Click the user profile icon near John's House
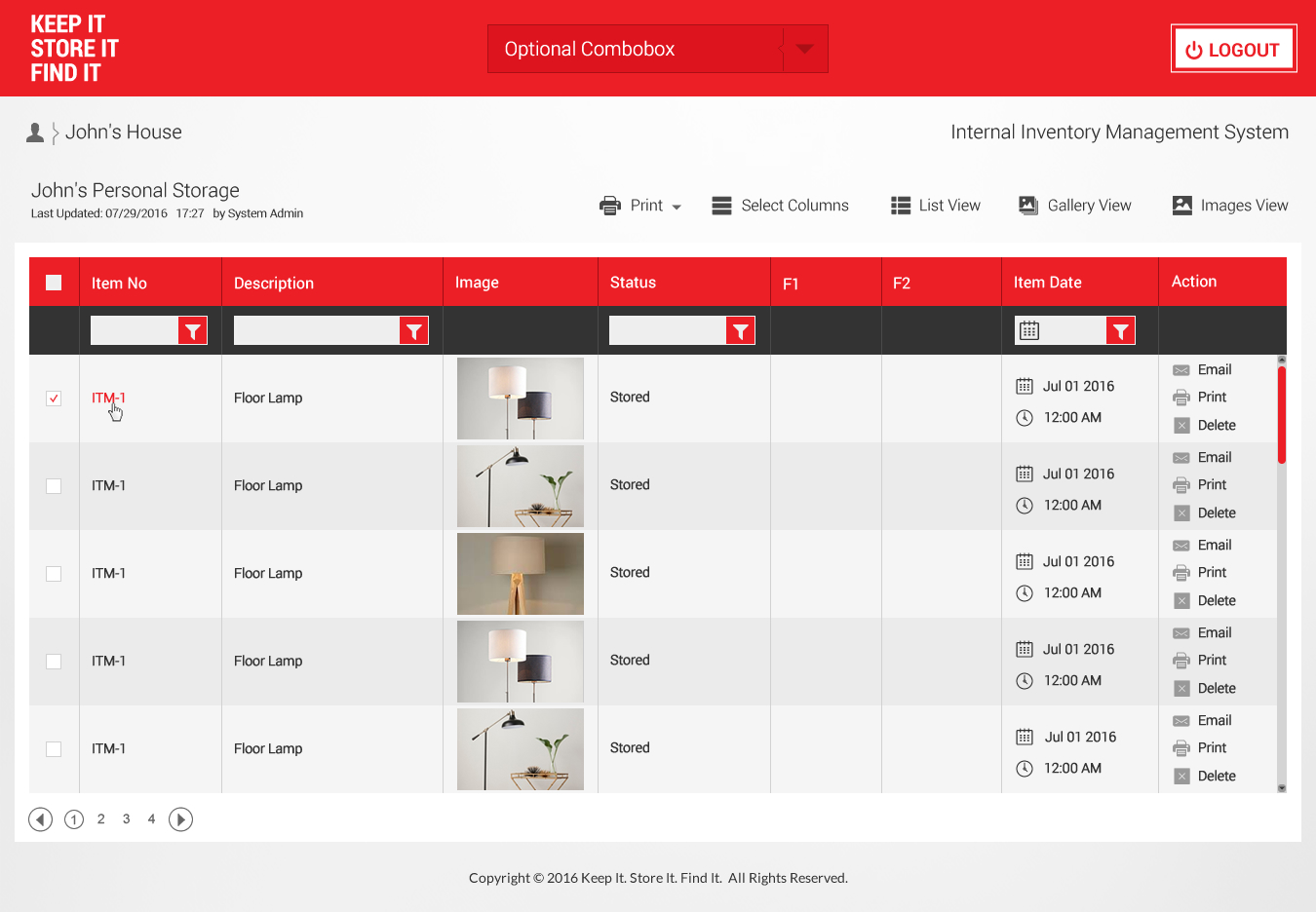Screen dimensions: 1316x912 pos(35,131)
